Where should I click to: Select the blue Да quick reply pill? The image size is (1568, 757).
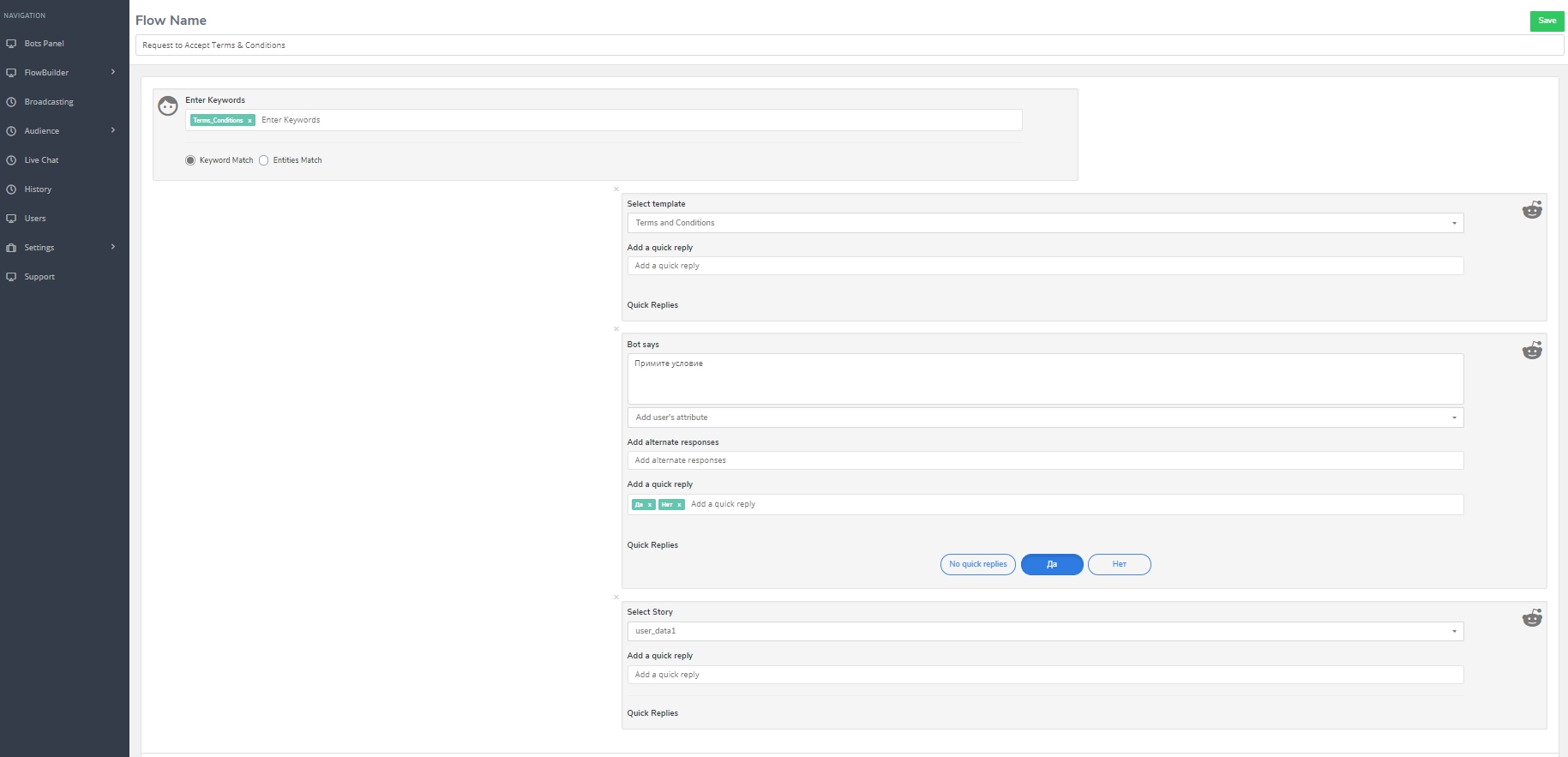coord(1052,564)
